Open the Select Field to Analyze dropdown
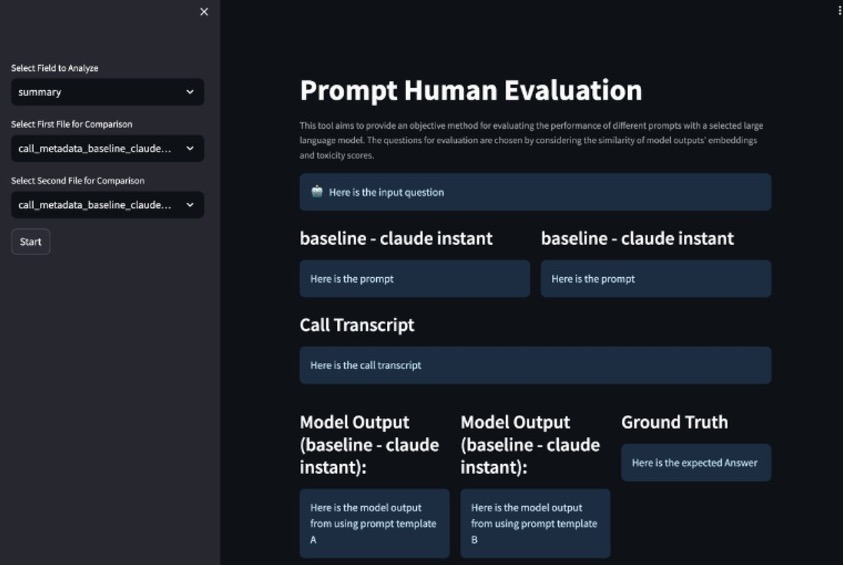Screen dimensions: 844x566 [x=107, y=92]
